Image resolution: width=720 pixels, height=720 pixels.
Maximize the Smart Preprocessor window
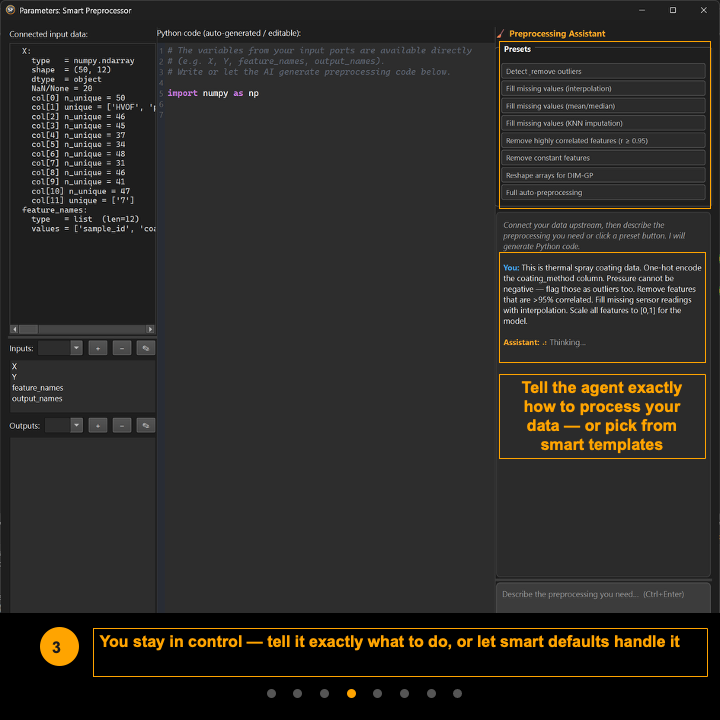tap(673, 10)
